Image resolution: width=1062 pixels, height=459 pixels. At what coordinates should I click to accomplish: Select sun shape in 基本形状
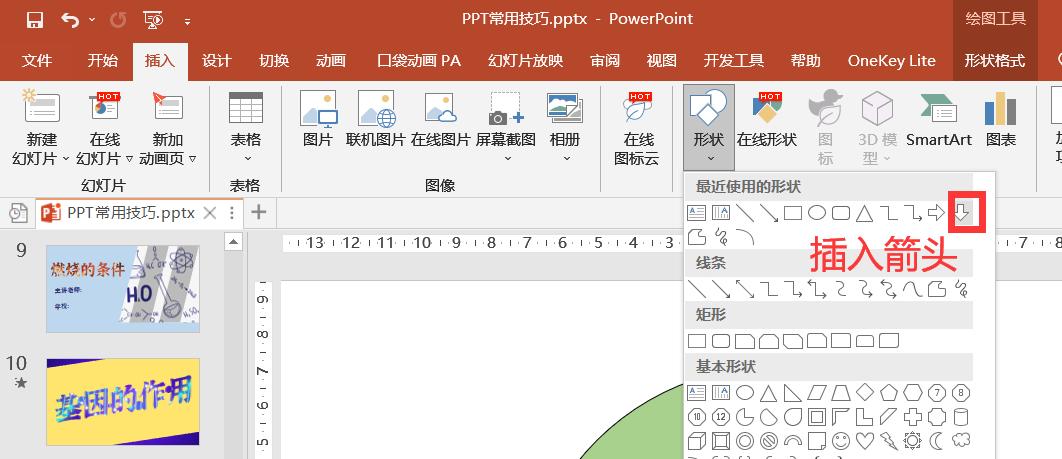click(x=912, y=441)
